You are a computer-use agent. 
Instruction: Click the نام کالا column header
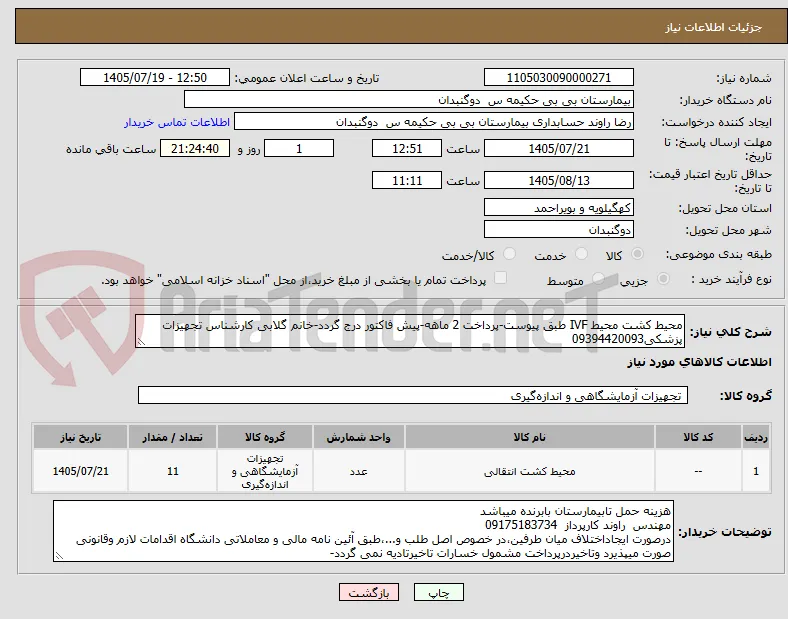(530, 437)
